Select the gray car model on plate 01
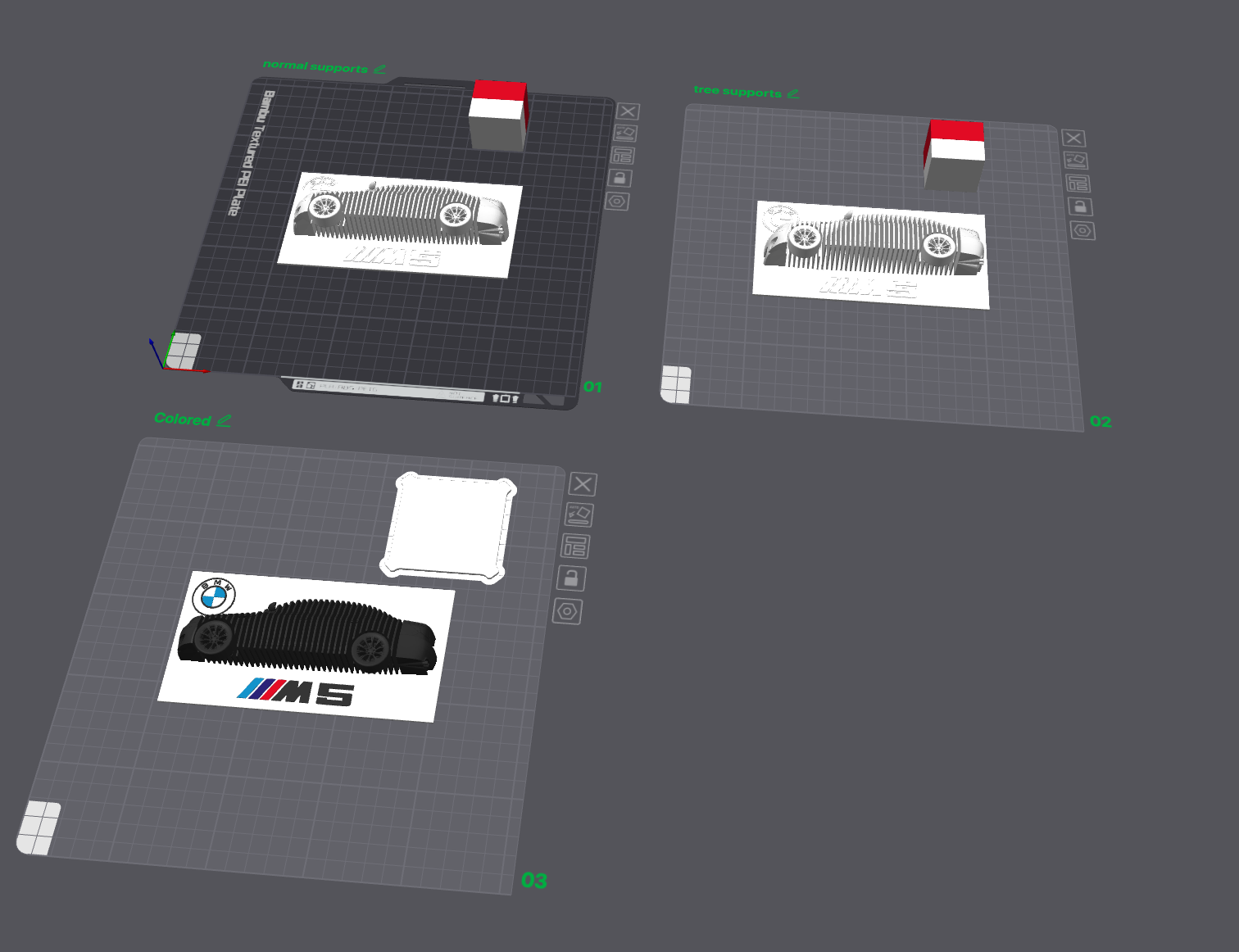Image resolution: width=1239 pixels, height=952 pixels. (x=402, y=213)
